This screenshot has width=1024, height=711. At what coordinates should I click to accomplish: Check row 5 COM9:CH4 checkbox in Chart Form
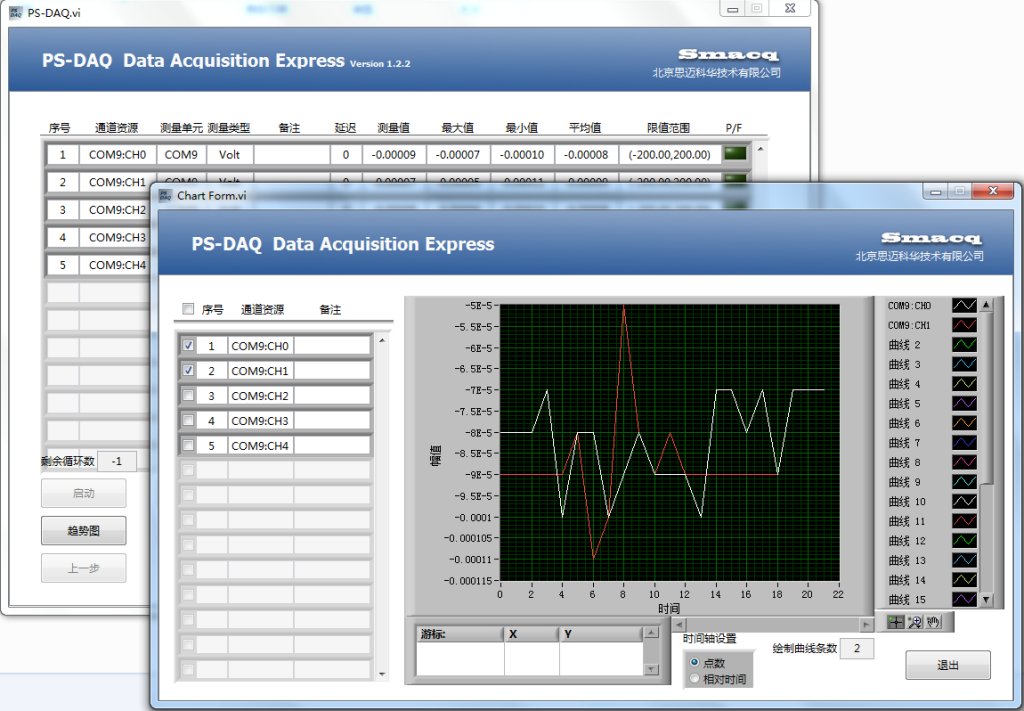[x=188, y=445]
